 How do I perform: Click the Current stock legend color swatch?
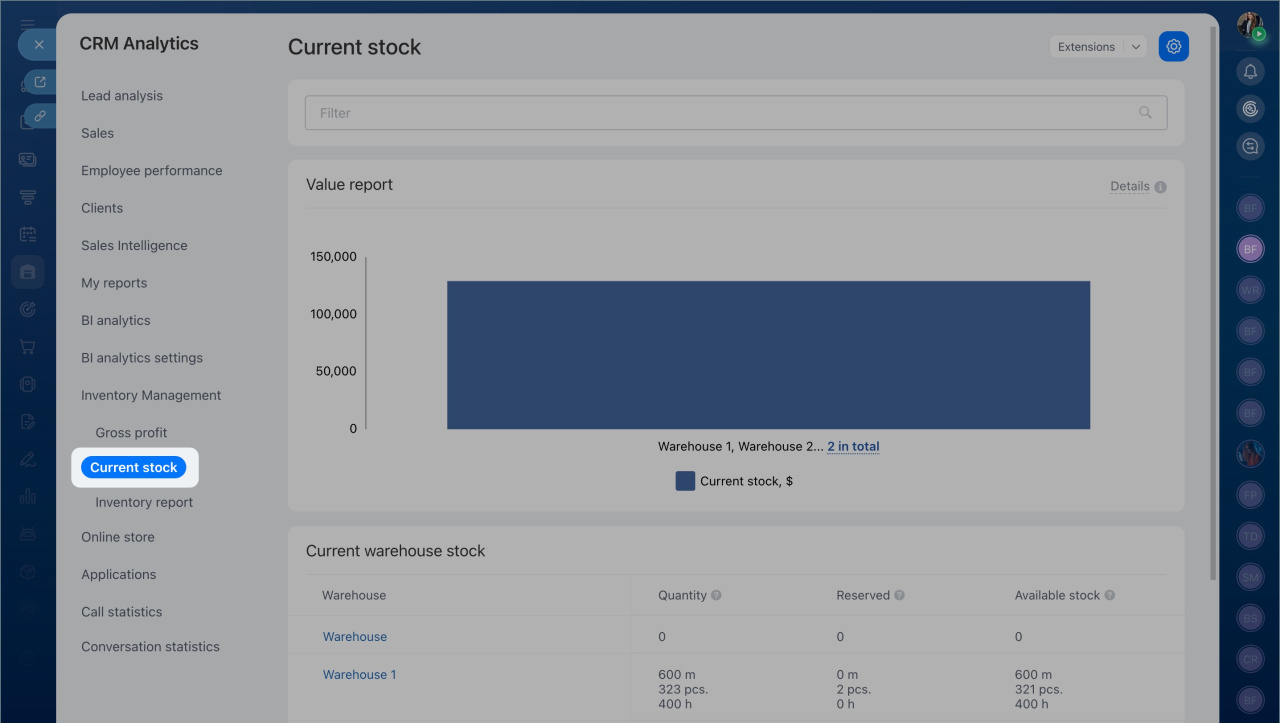tap(685, 481)
